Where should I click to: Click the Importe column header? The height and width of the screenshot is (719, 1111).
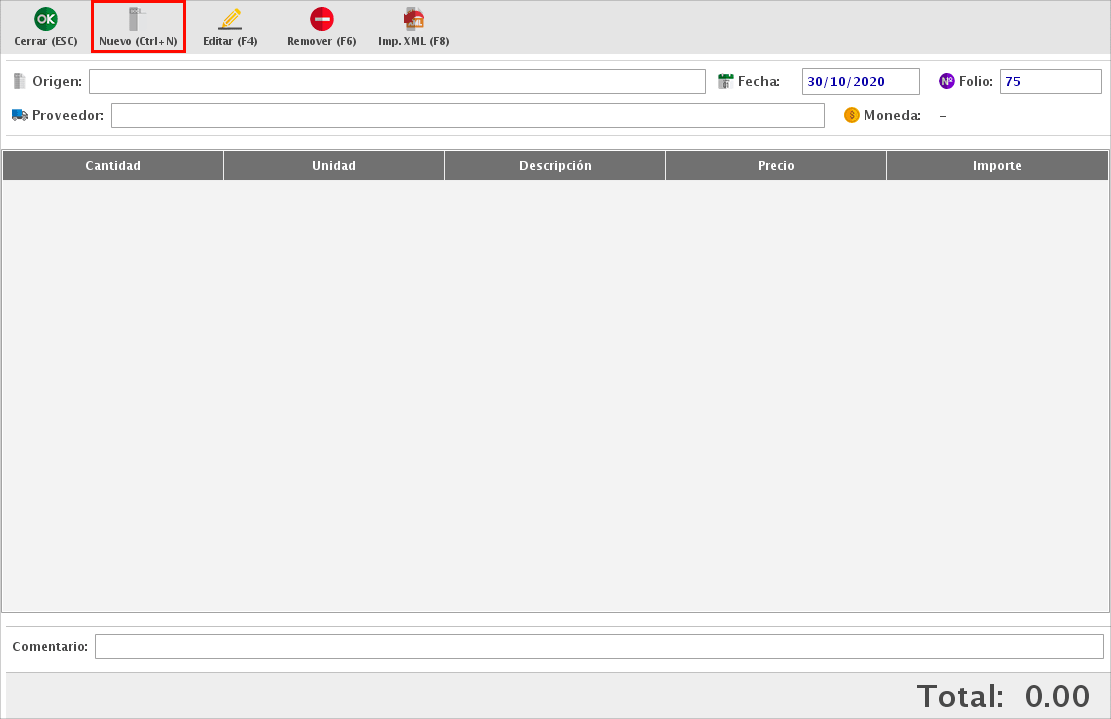tap(997, 166)
